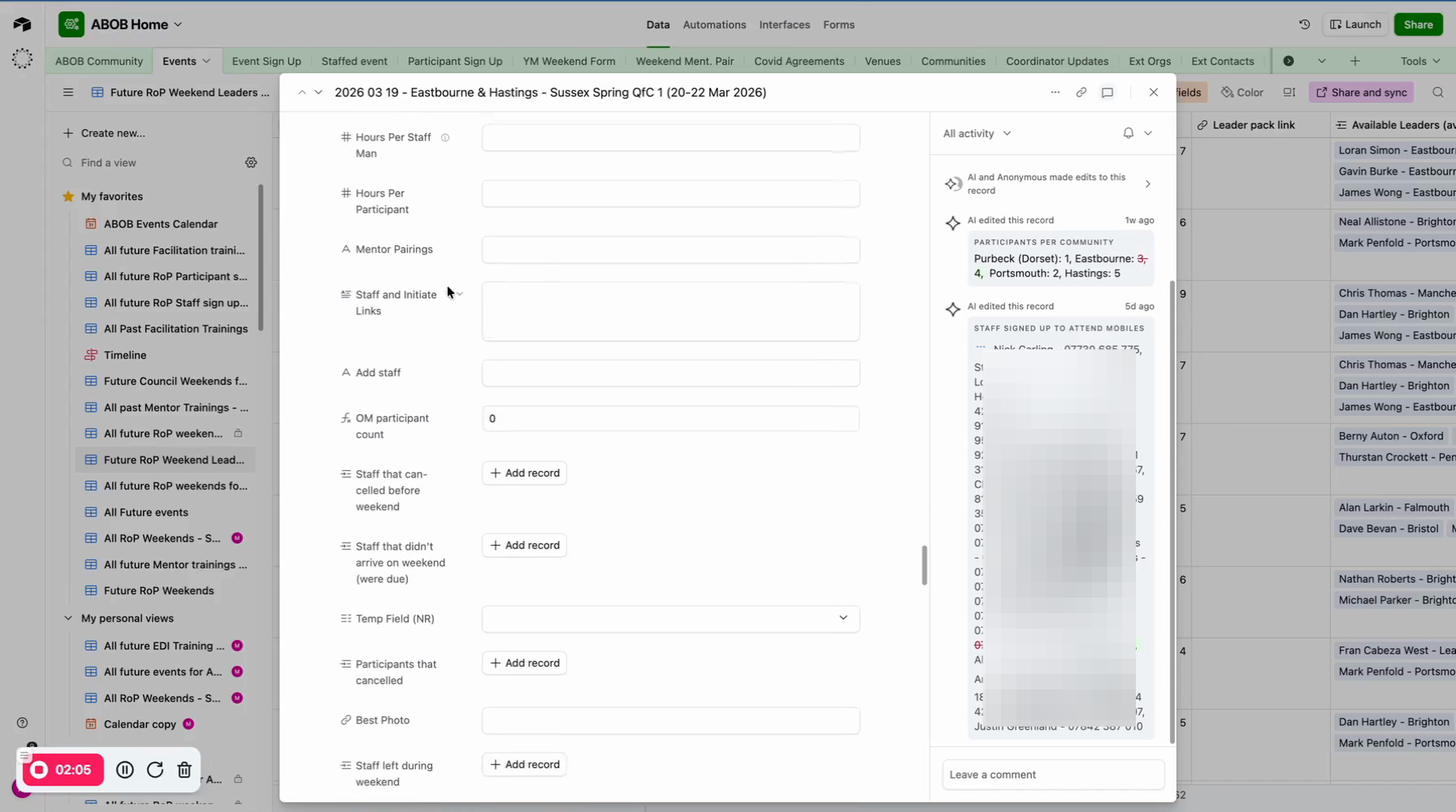The height and width of the screenshot is (812, 1456).
Task: Click the notification bell in activity panel
Action: point(1128,133)
